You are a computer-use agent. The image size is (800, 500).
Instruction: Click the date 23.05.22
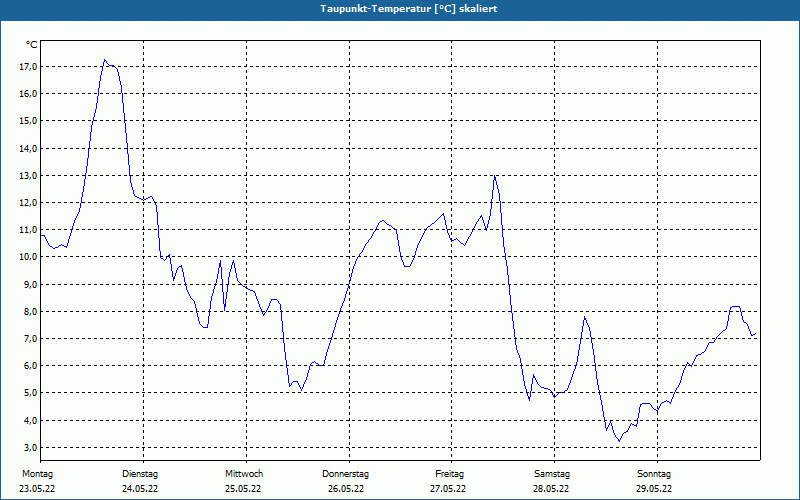(x=37, y=489)
